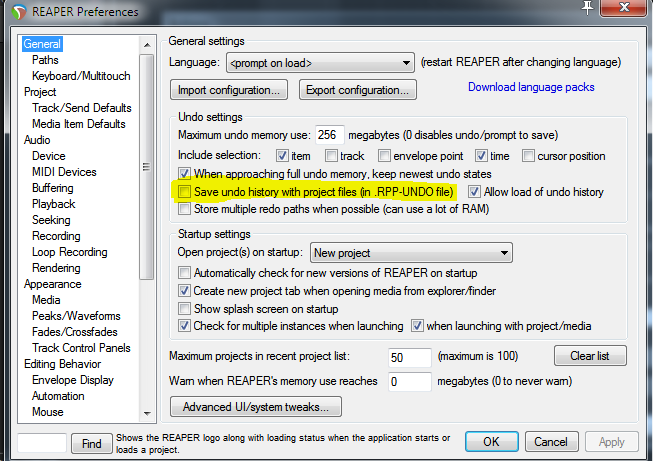653x461 pixels.
Task: Click the Apply button
Action: pos(611,441)
